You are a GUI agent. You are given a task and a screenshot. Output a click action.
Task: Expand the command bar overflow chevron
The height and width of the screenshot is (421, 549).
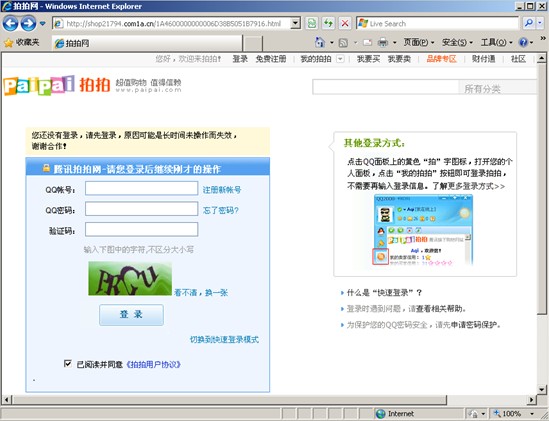(543, 38)
